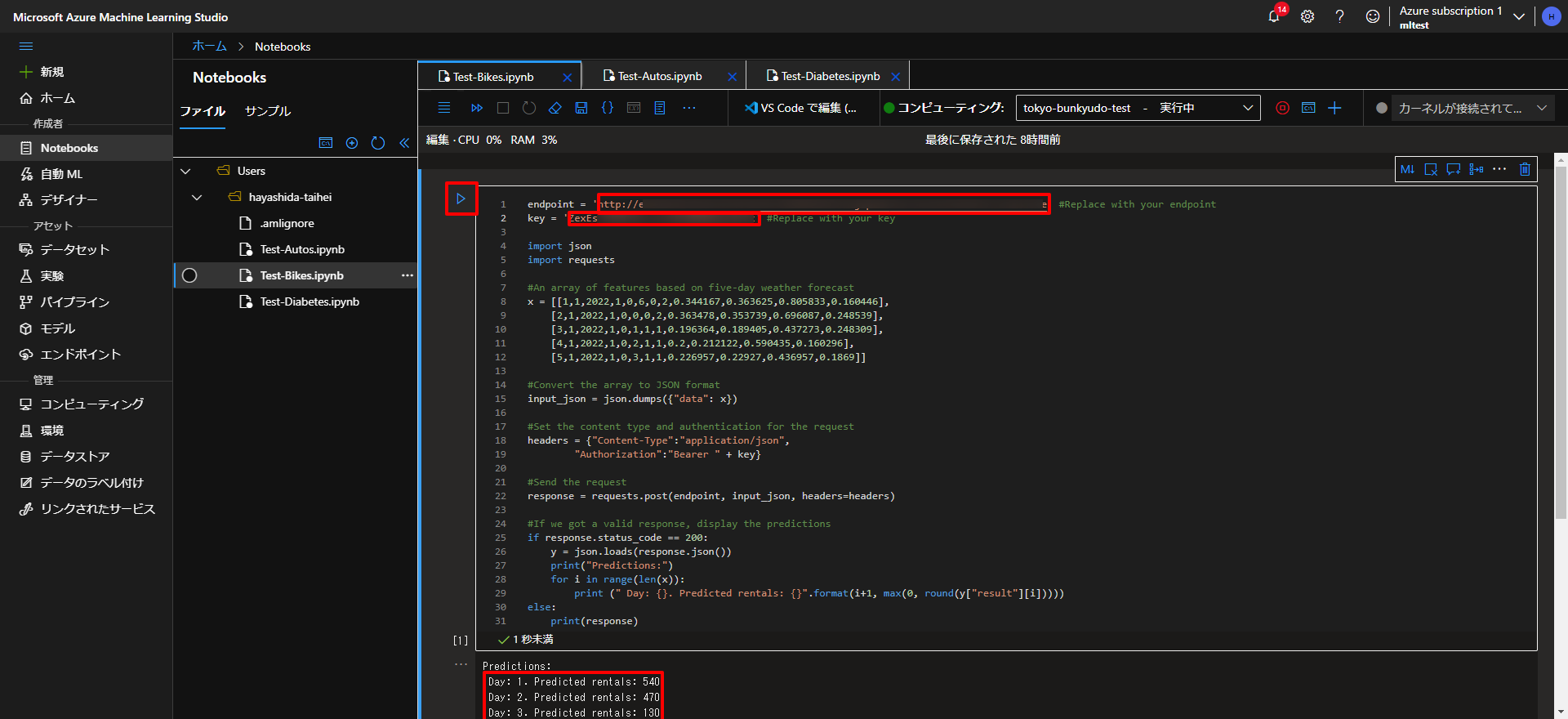Convert the cell to Markdown
The image size is (1568, 719).
pos(1407,169)
